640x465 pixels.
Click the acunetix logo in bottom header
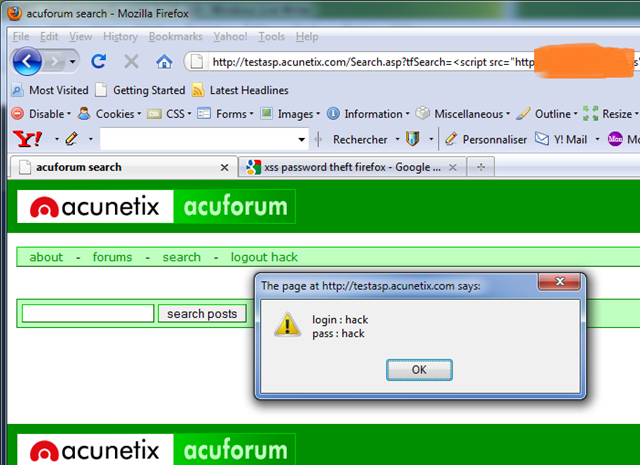[95, 449]
